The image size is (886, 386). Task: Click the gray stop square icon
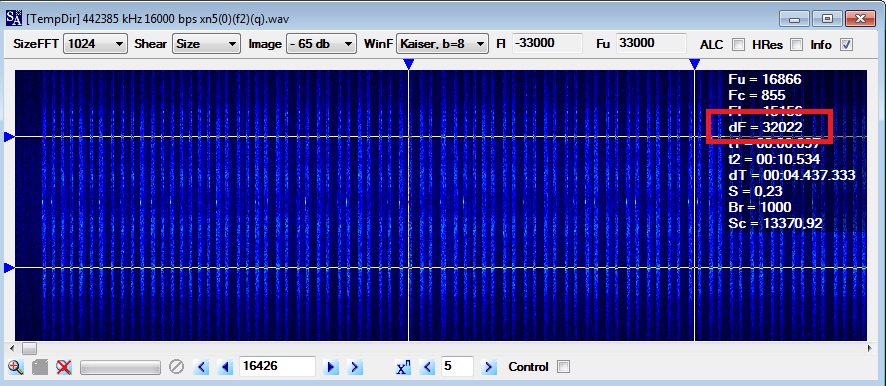click(40, 367)
